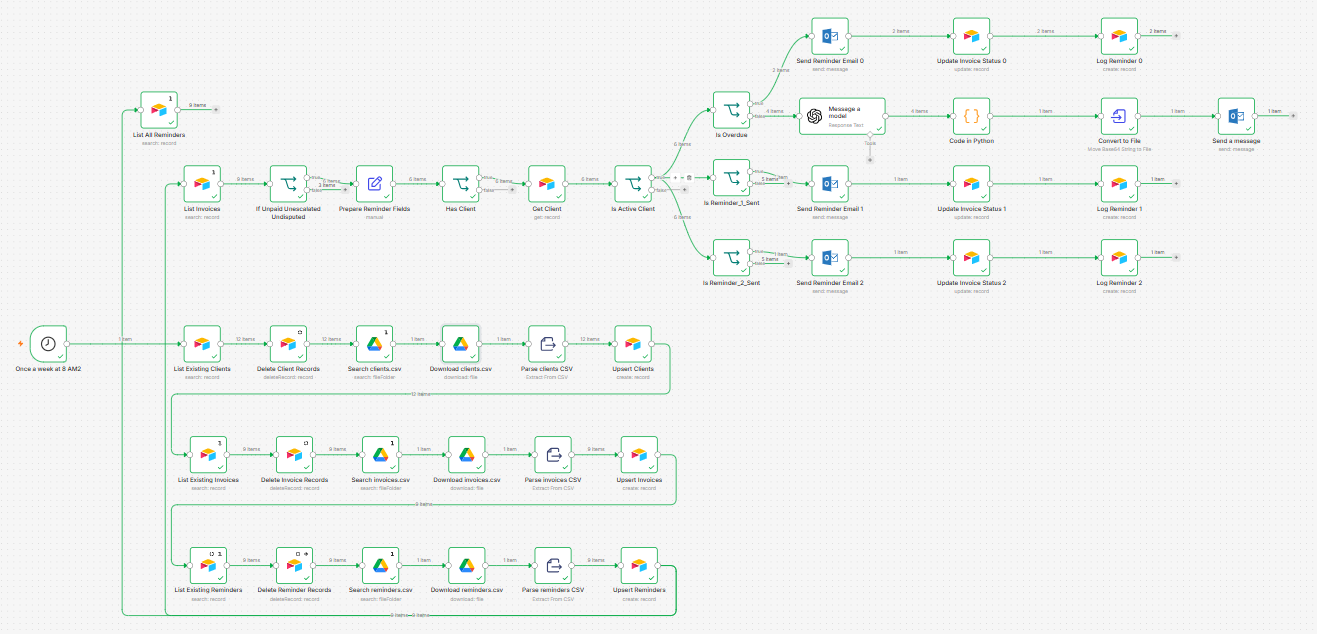Screen dimensions: 1317x634
Task: Add a node after Log Reminder 1
Action: coord(1176,184)
